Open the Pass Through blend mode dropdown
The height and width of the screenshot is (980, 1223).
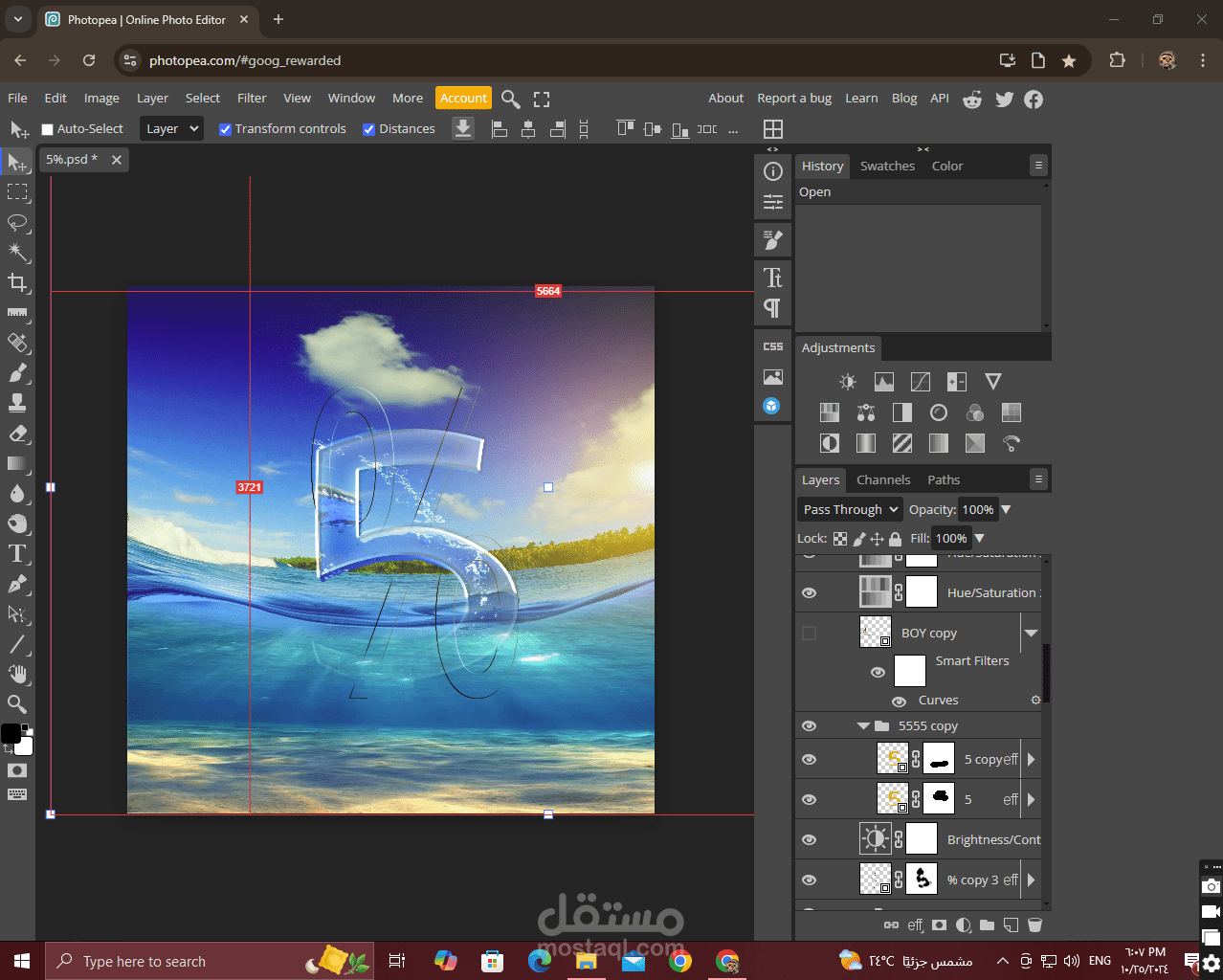(850, 510)
